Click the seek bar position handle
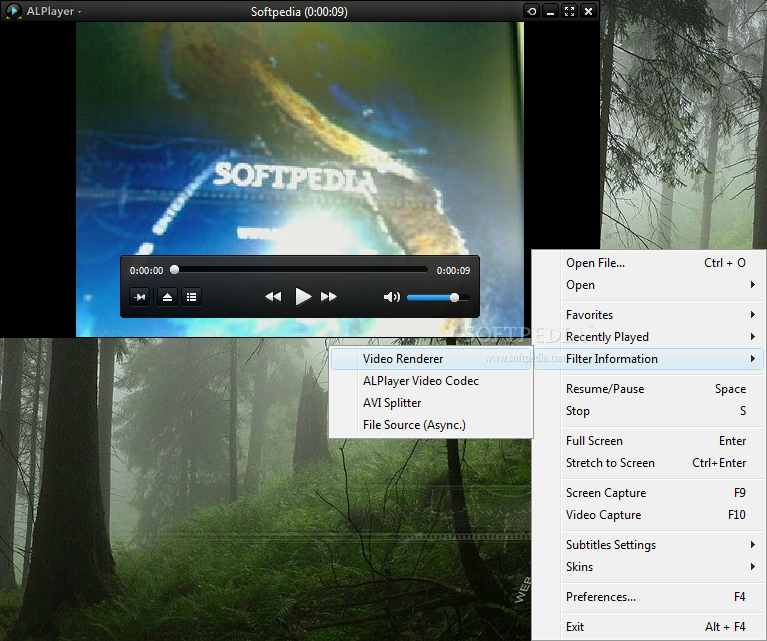 coord(175,270)
